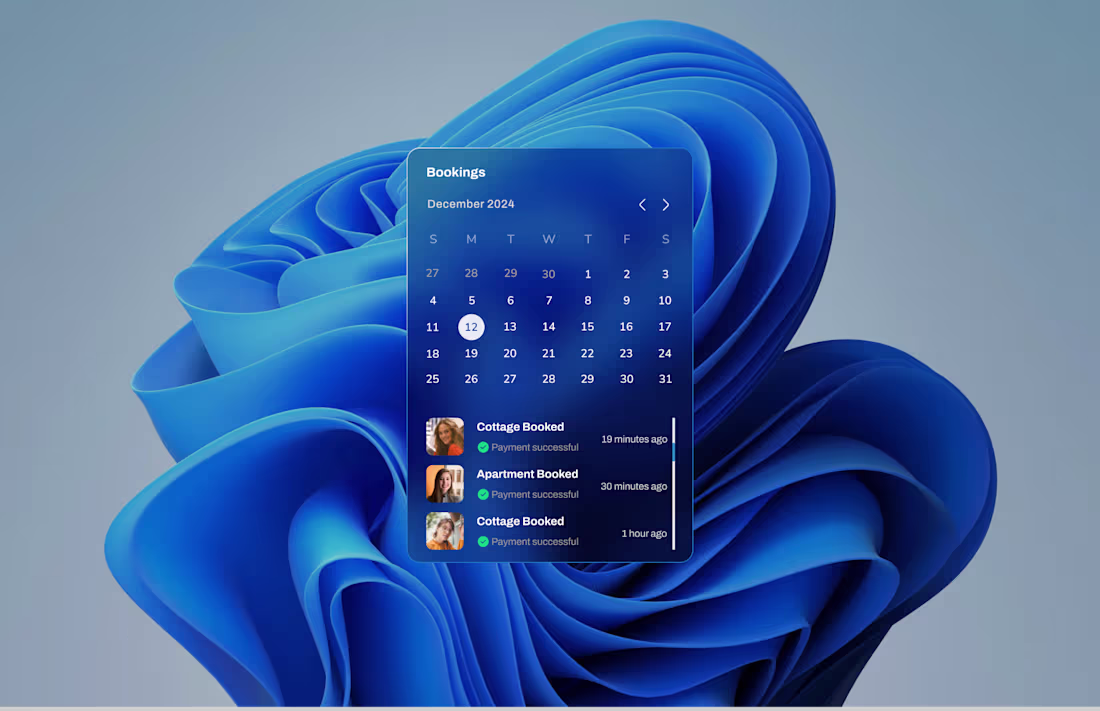This screenshot has width=1100, height=711.
Task: Select date 4 on the calendar
Action: (x=433, y=300)
